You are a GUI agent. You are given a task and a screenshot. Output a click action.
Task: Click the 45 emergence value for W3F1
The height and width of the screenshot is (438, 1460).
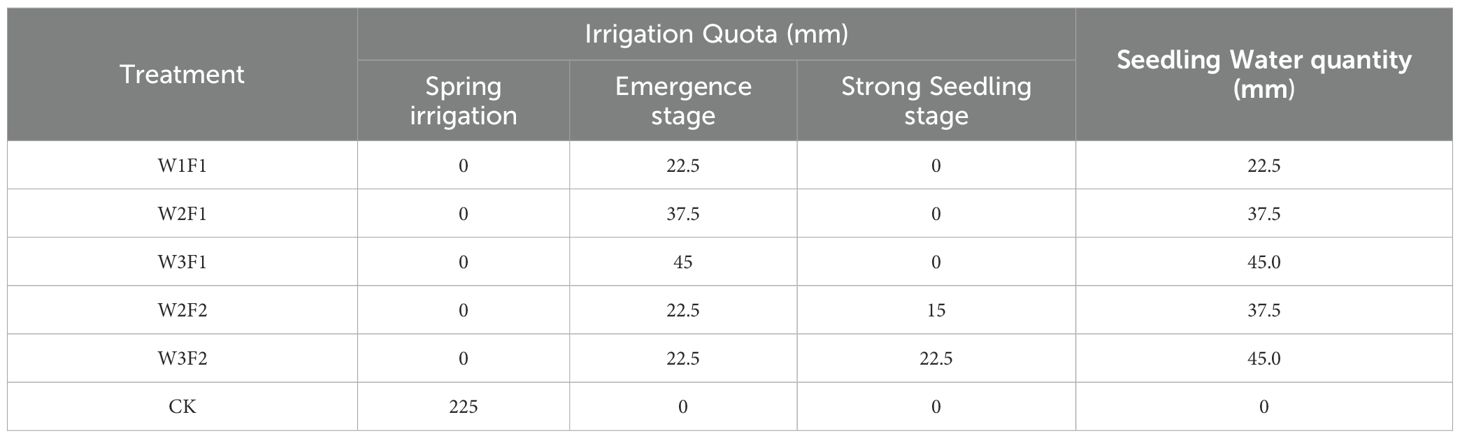pos(683,262)
